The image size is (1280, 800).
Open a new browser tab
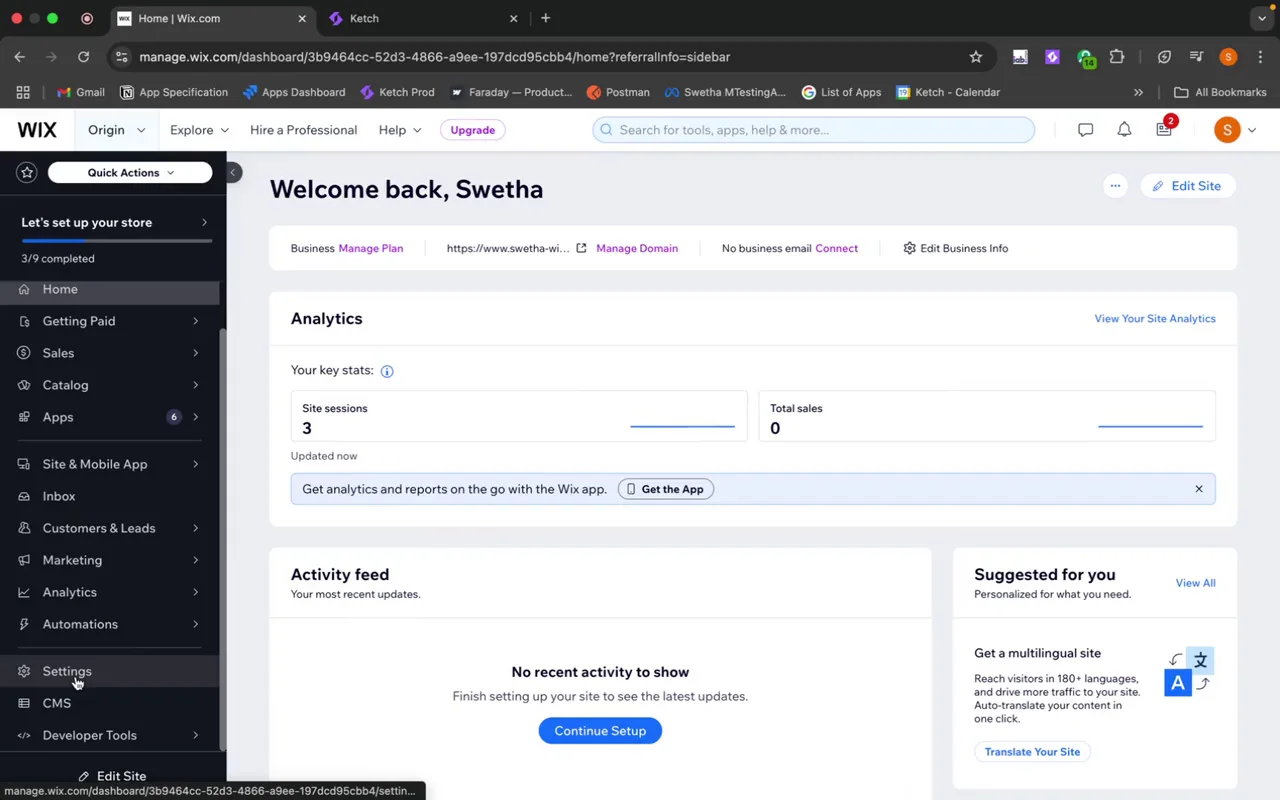click(545, 18)
